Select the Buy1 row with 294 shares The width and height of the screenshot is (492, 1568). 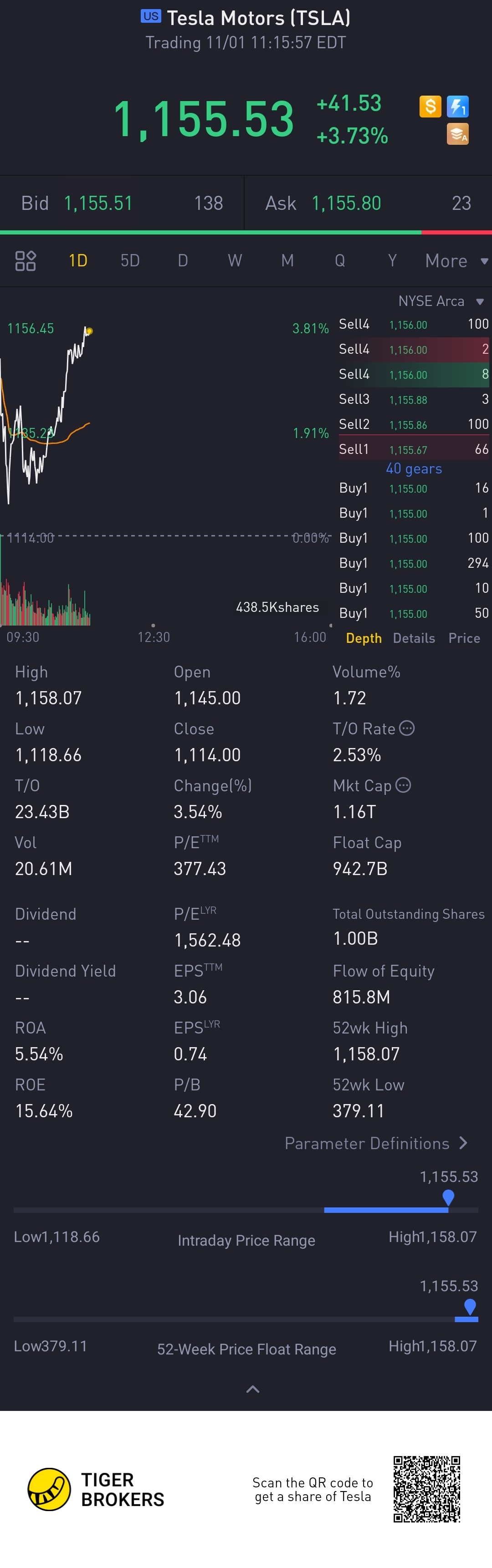tap(414, 564)
